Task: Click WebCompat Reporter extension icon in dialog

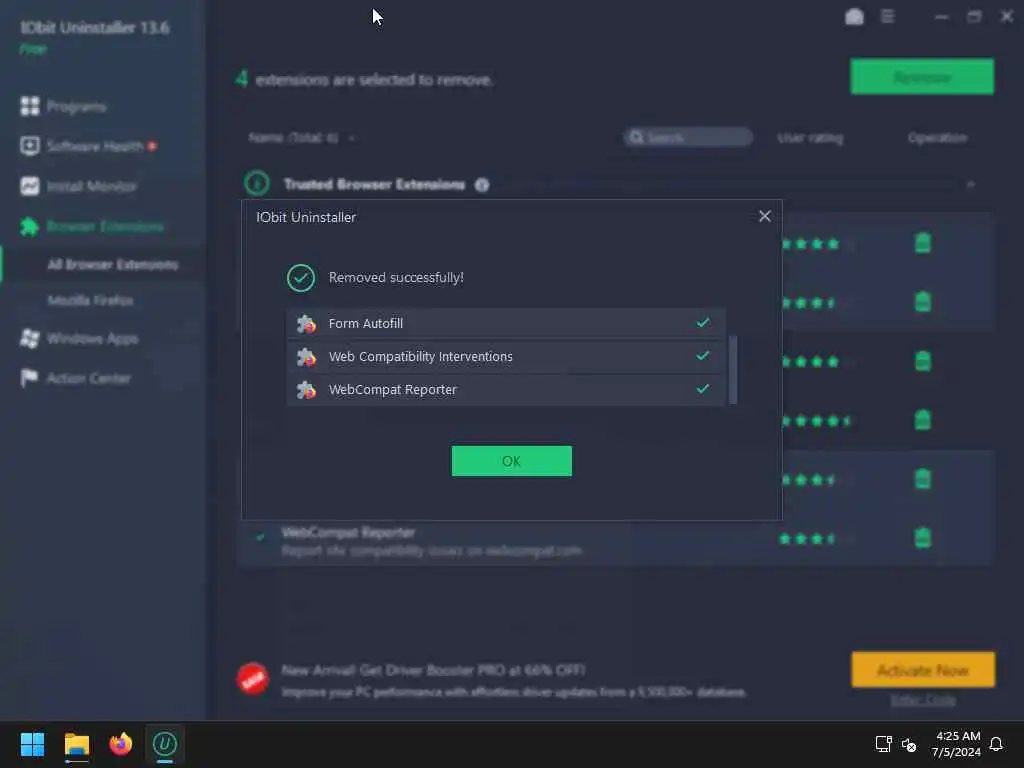Action: (306, 390)
